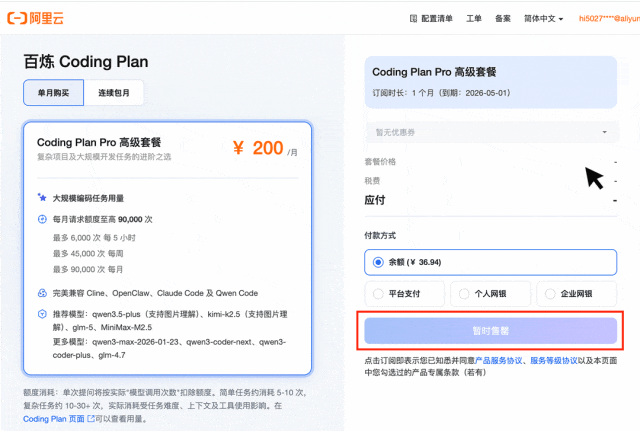Expand the 暂无优惠券 coupon dropdown

[492, 132]
